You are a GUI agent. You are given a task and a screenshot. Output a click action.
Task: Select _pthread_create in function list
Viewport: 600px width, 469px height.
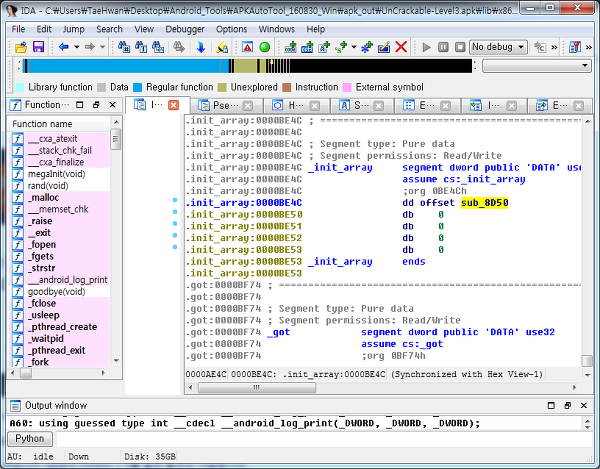[62, 327]
